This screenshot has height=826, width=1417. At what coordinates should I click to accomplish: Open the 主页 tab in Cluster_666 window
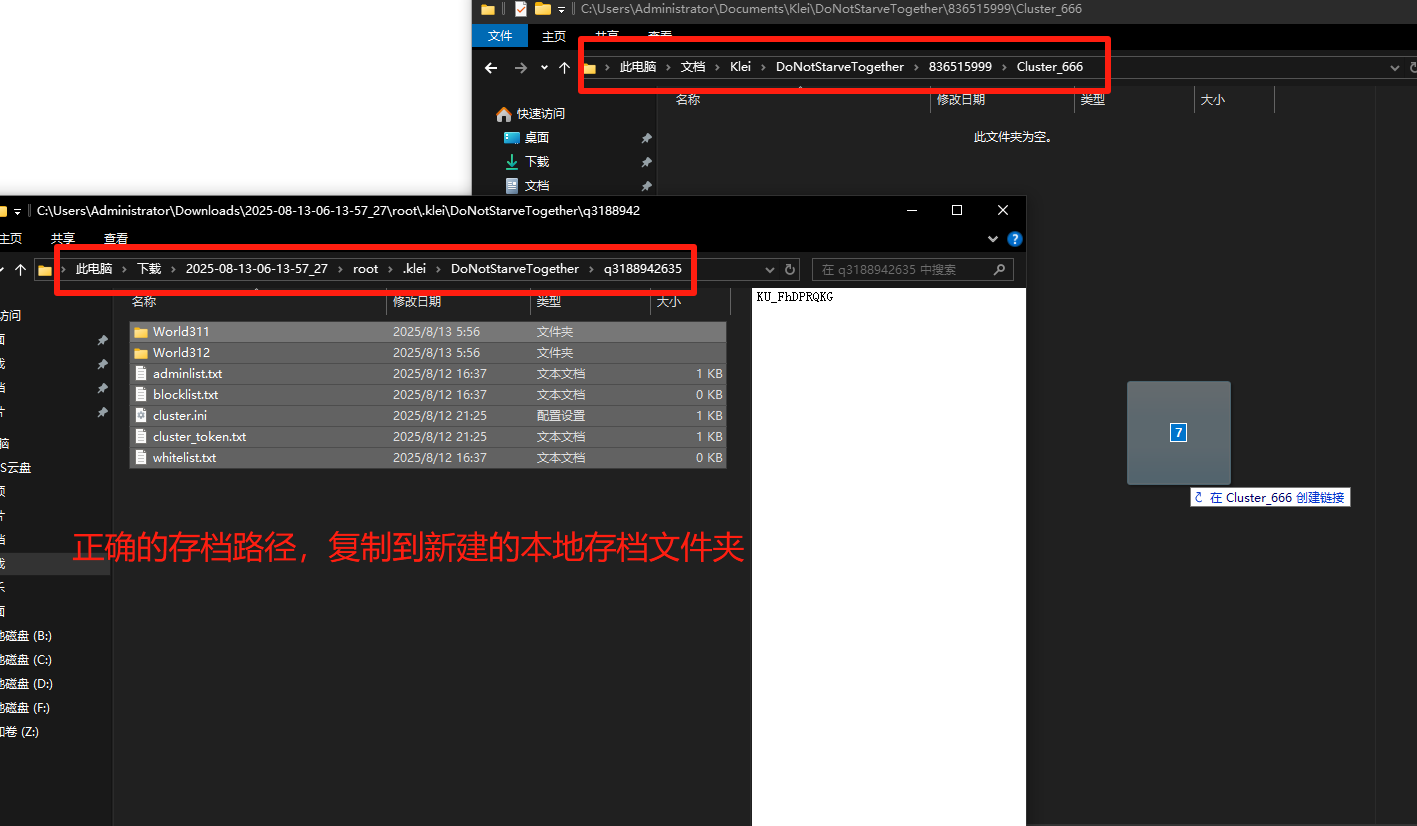point(554,36)
